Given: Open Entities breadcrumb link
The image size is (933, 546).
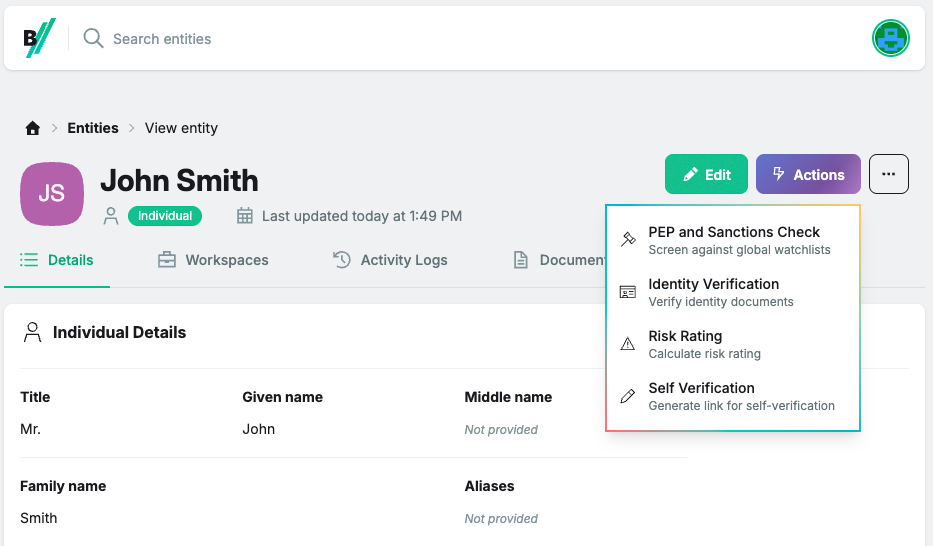Looking at the screenshot, I should click(93, 128).
